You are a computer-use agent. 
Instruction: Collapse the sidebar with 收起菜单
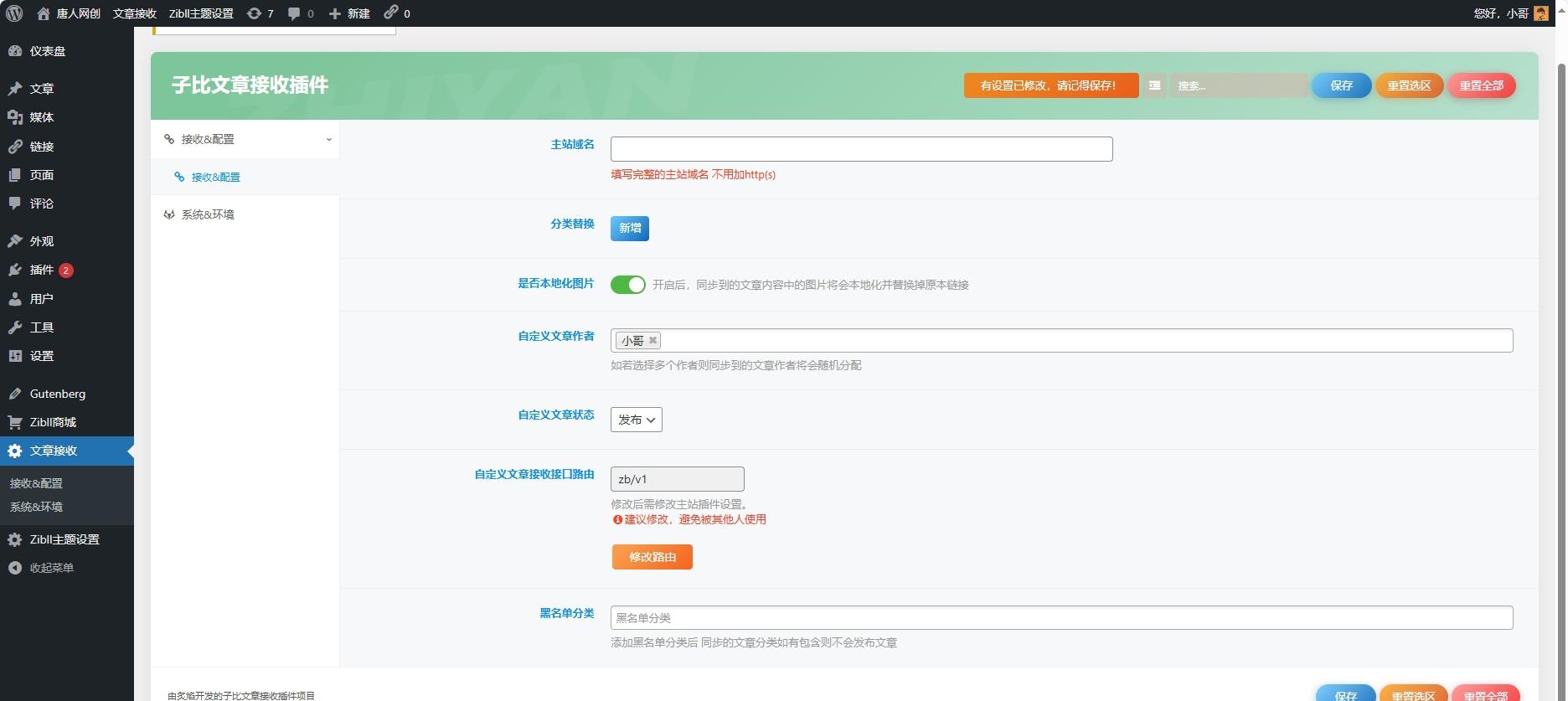pos(51,568)
